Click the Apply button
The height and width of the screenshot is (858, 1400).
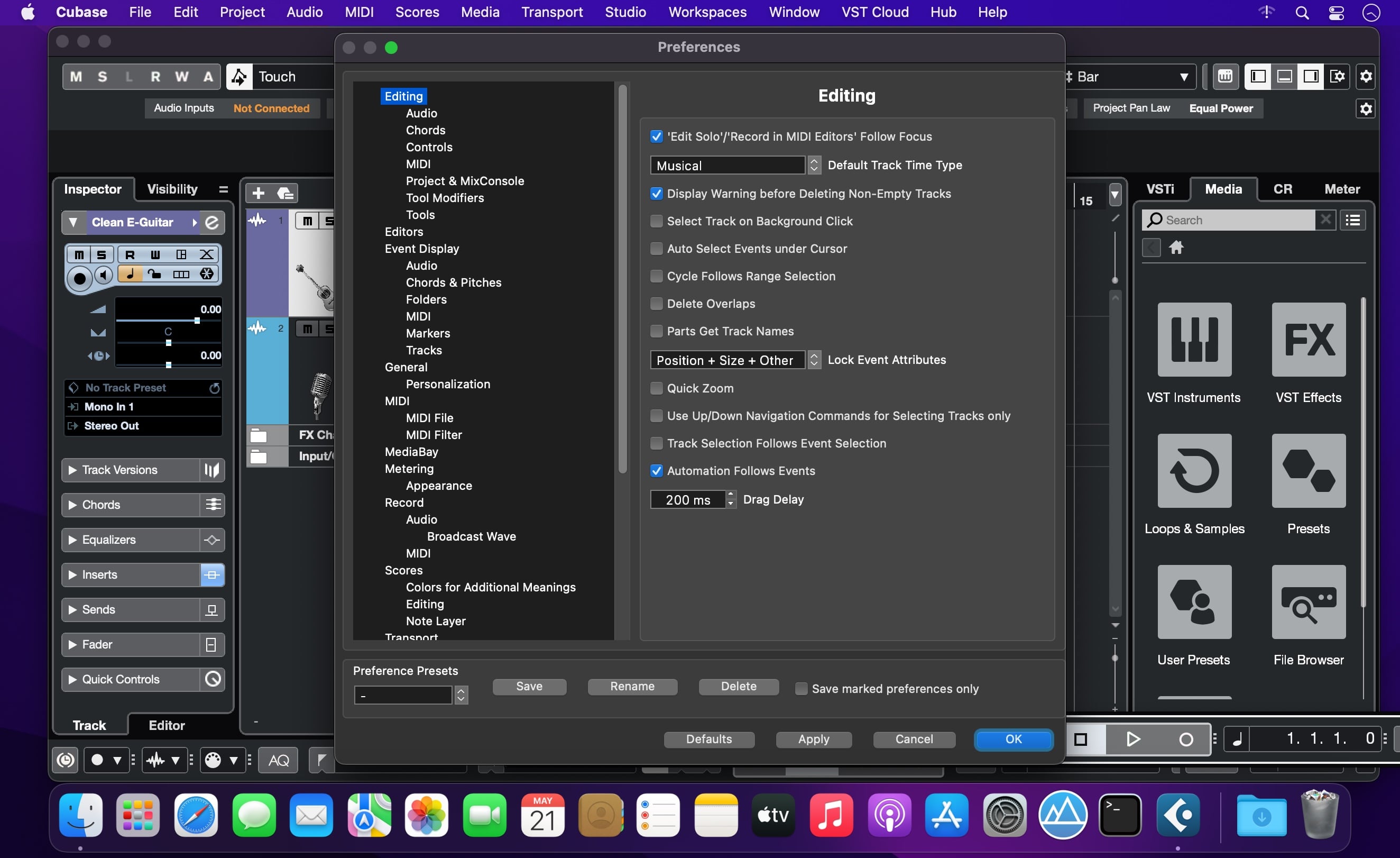(x=813, y=739)
